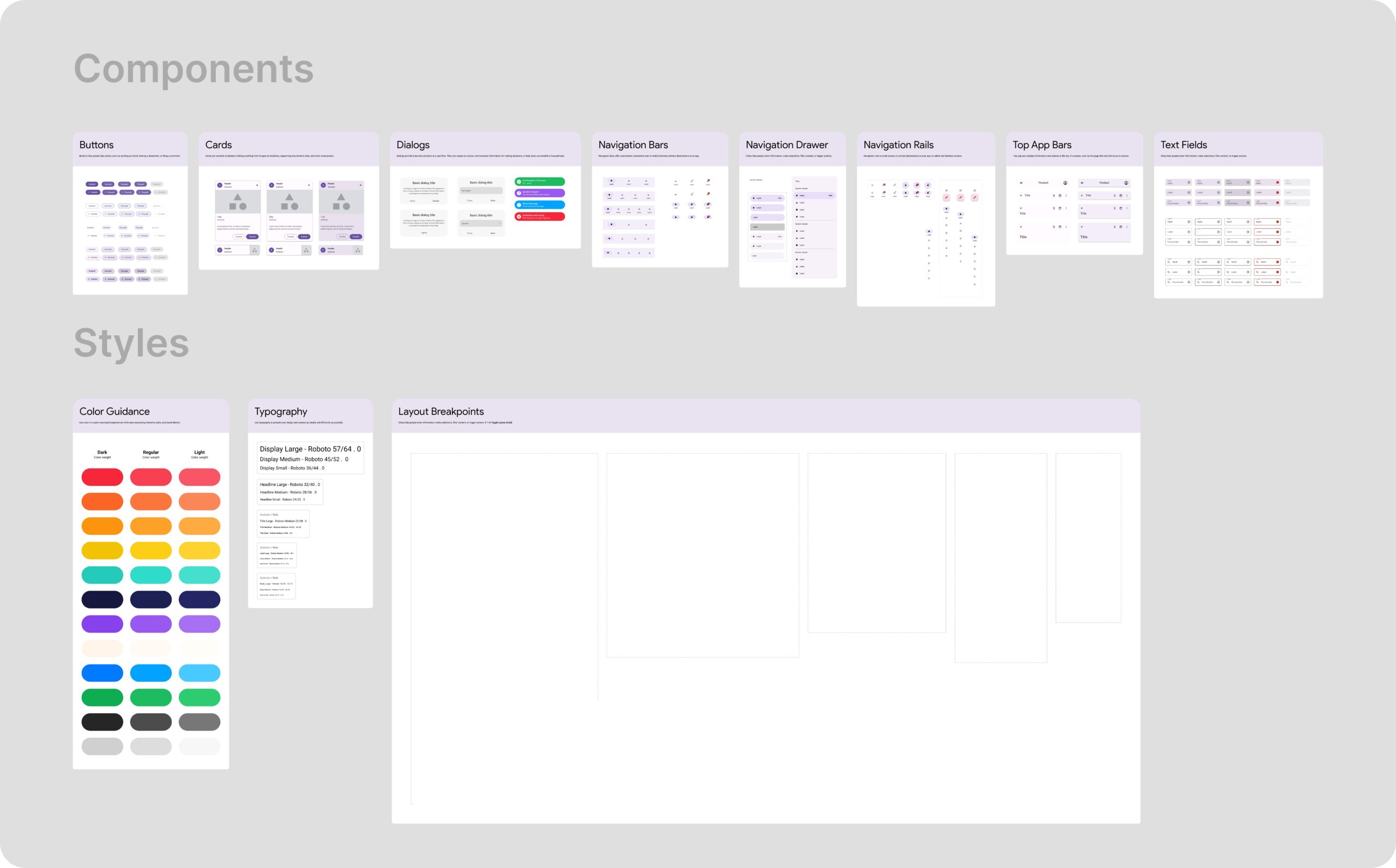Click image placeholder on first Cards example
The width and height of the screenshot is (1396, 868).
[x=238, y=202]
